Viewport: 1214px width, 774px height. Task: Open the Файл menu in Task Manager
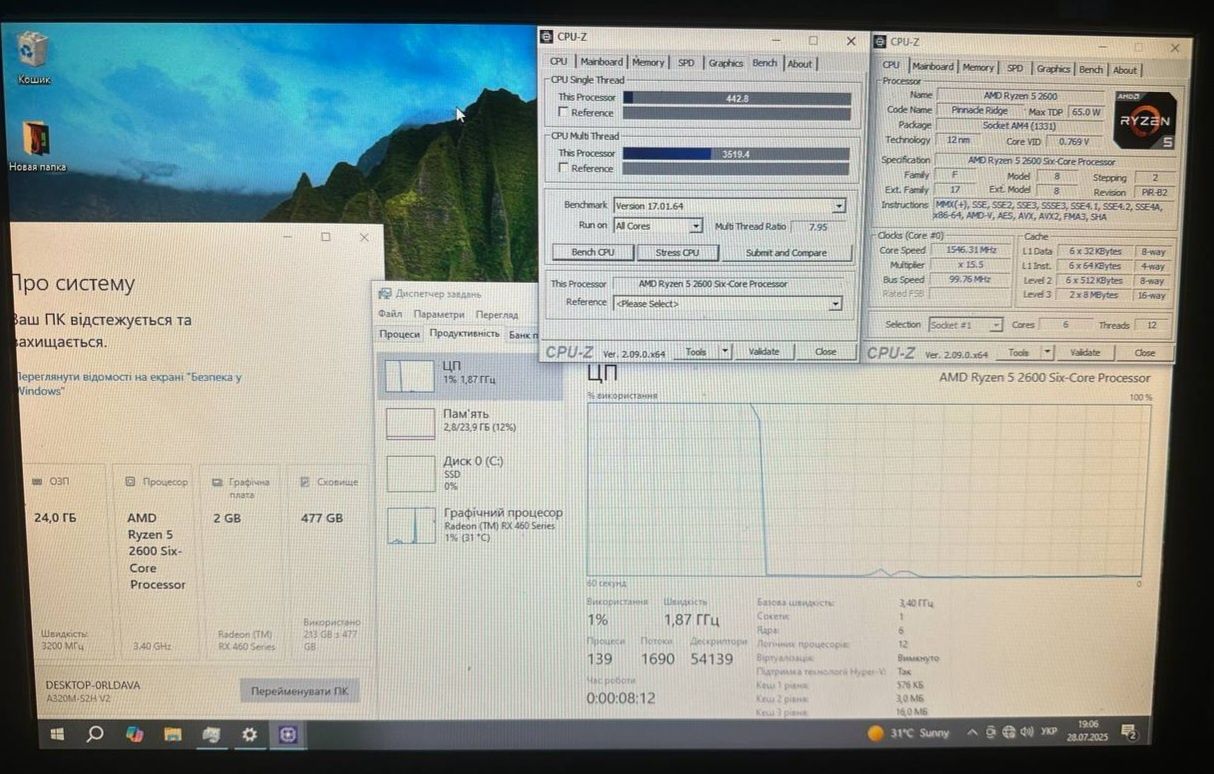coord(390,314)
